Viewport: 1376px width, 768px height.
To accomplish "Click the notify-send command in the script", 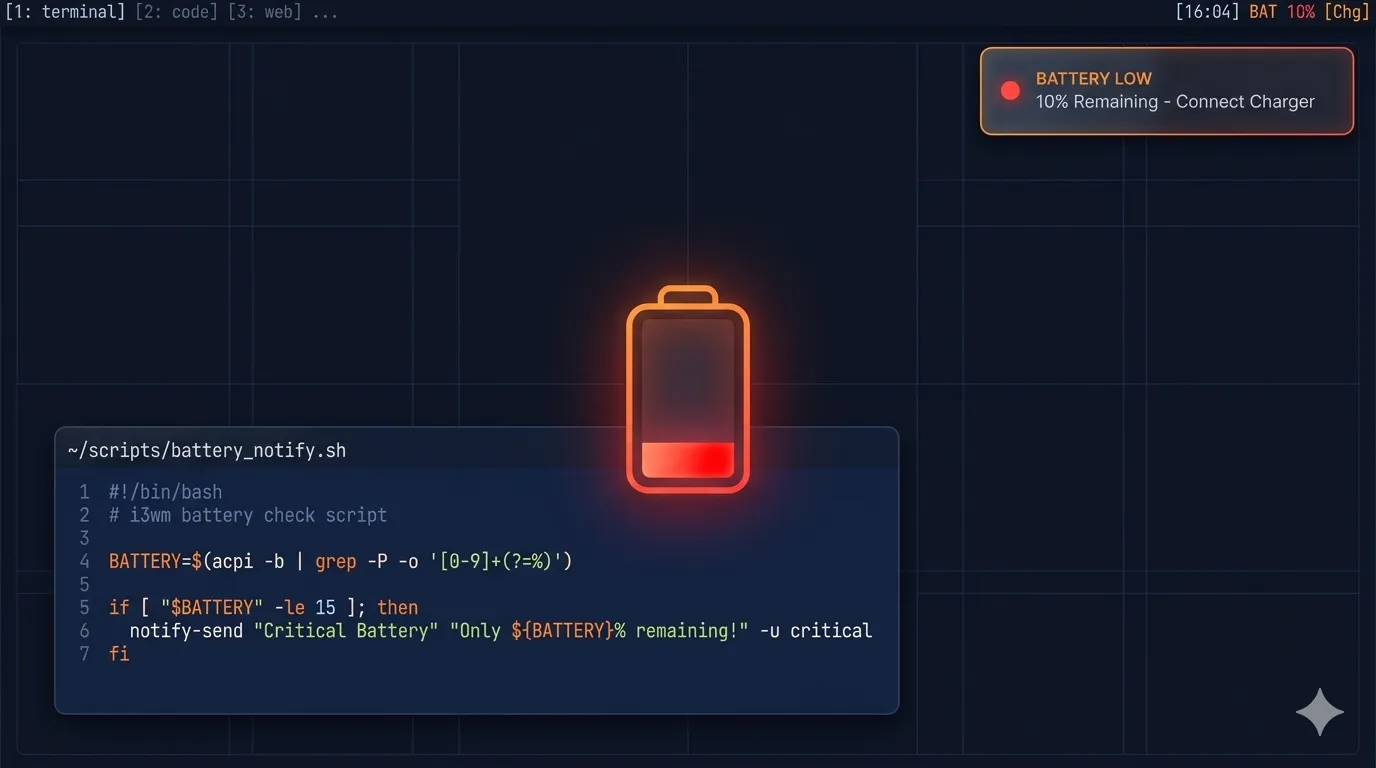I will (186, 631).
